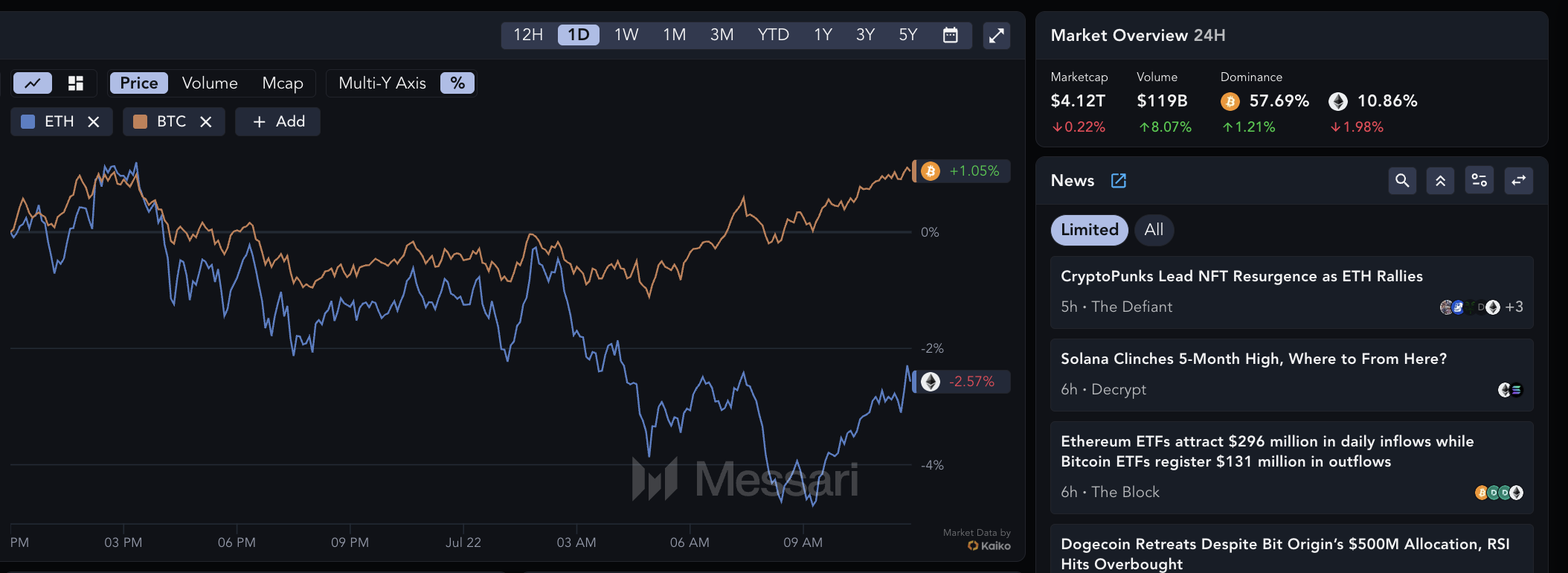Click asset icons on CryptoPunks article
Viewport: 1568px width, 573px height.
click(1470, 307)
